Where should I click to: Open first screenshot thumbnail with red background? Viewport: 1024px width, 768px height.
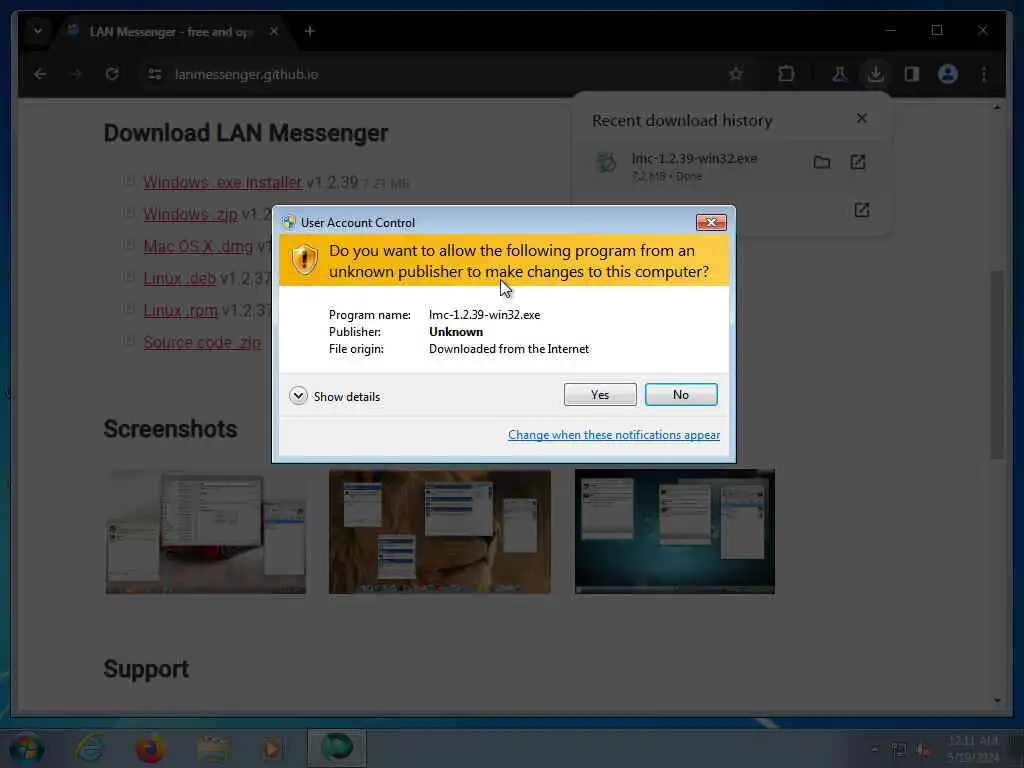(206, 532)
